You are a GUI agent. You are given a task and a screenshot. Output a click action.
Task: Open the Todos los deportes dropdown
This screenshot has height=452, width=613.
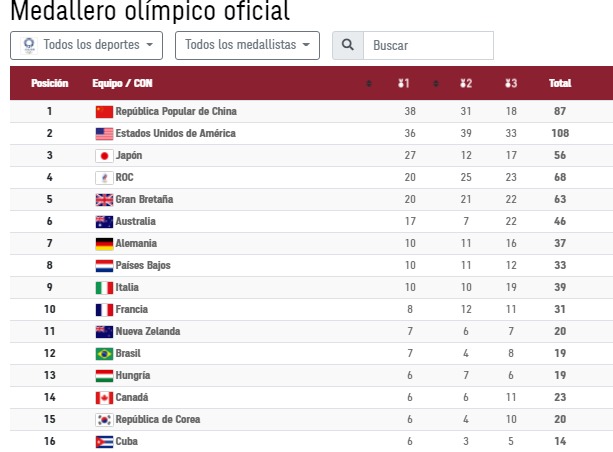pos(86,45)
